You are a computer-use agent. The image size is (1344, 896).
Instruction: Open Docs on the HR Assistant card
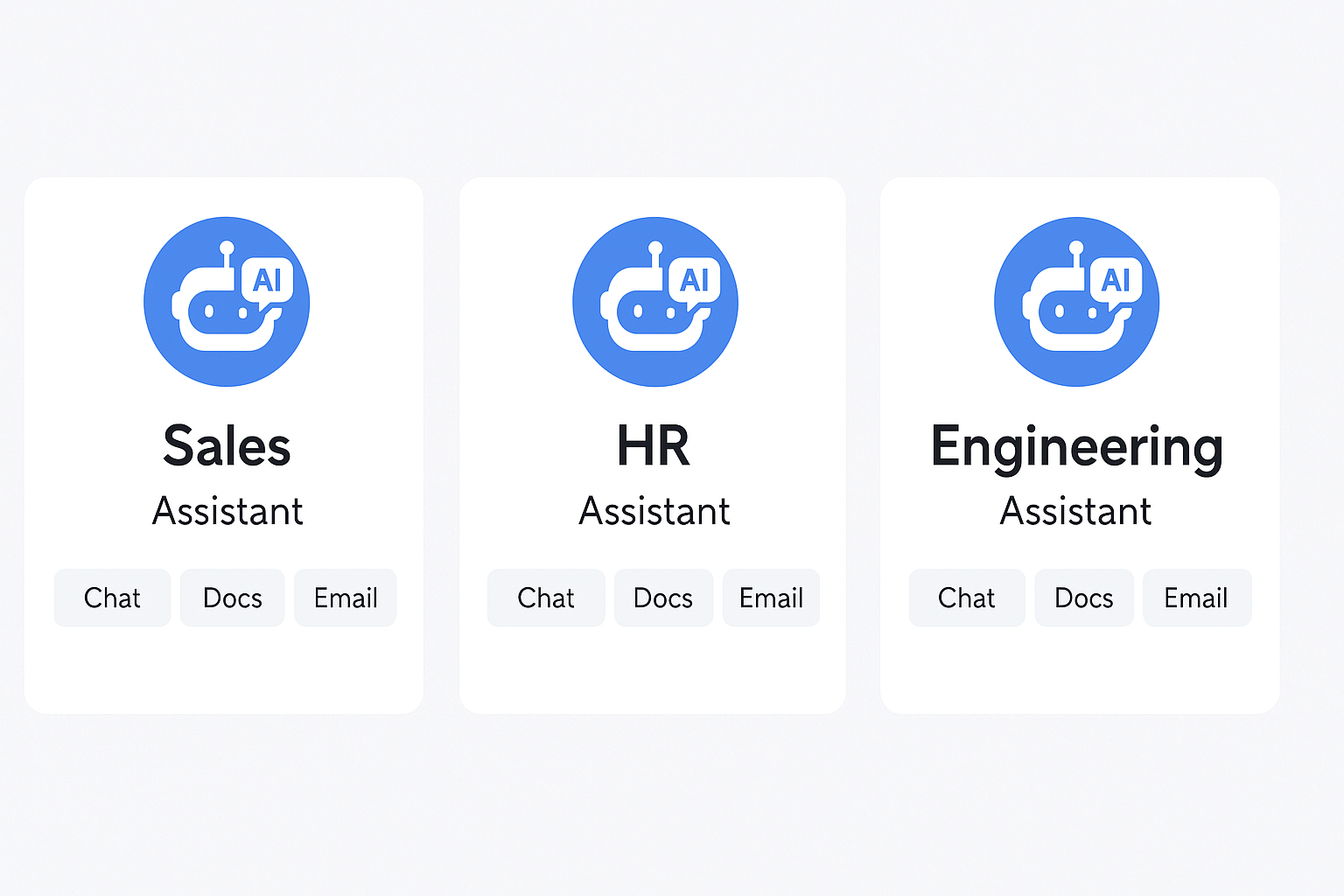663,598
